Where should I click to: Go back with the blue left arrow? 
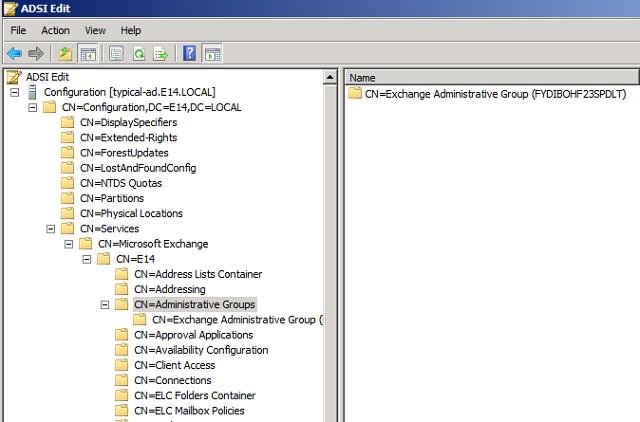pos(15,53)
